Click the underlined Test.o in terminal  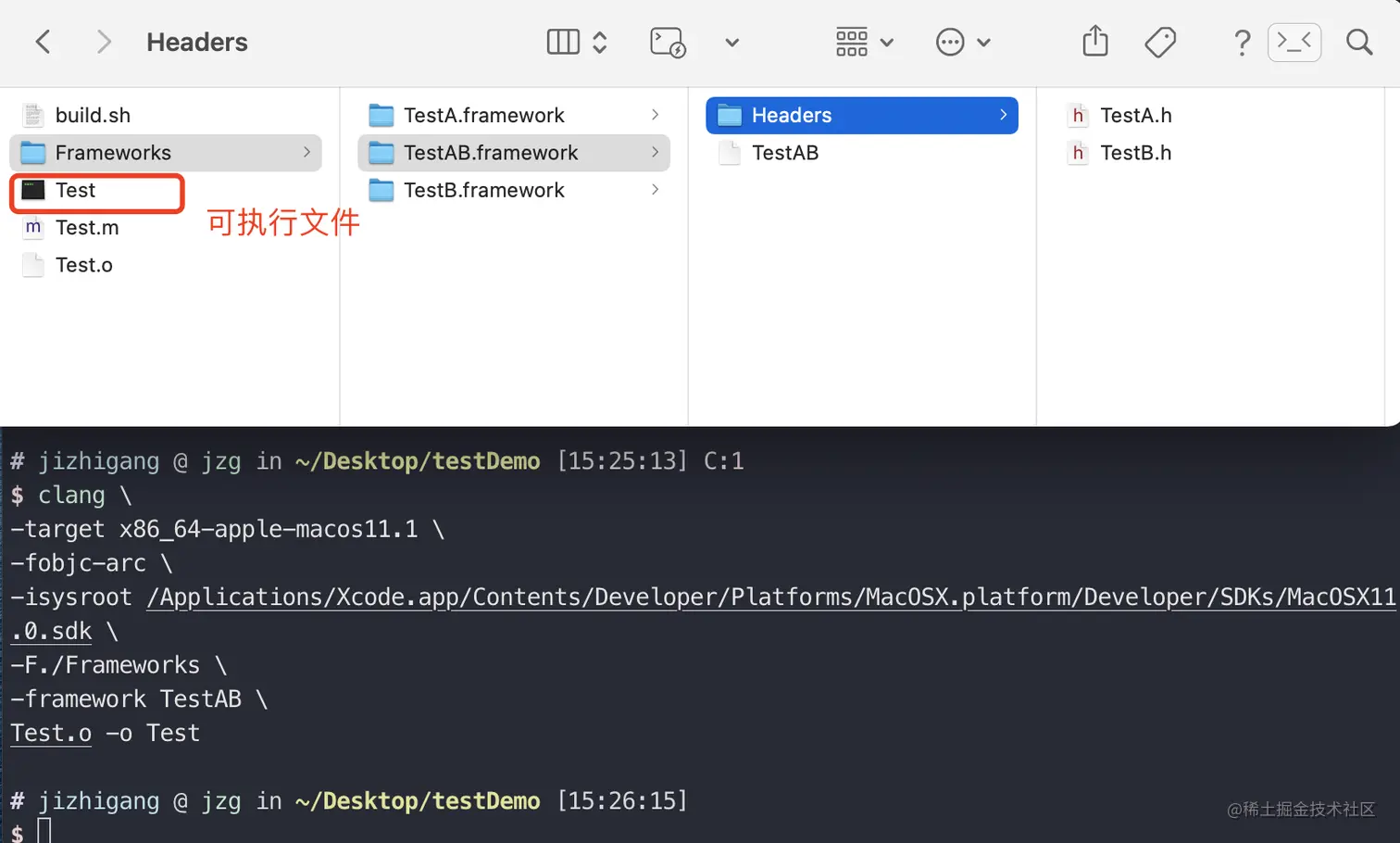tap(51, 733)
